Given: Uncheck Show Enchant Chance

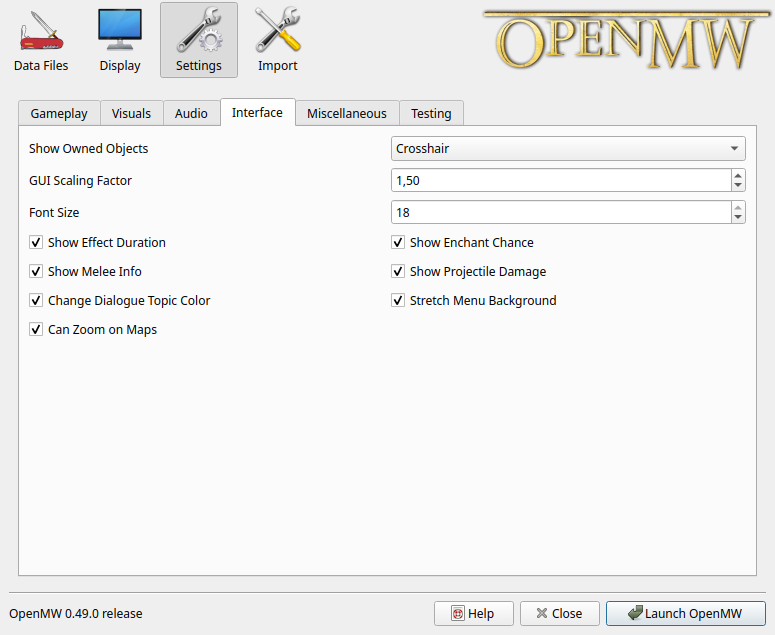Looking at the screenshot, I should click(398, 243).
